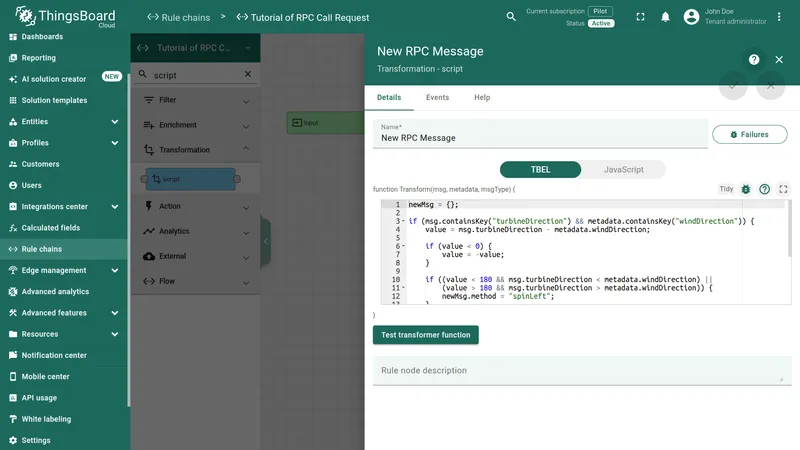Expand Integrations center chevron
The width and height of the screenshot is (800, 450).
[115, 207]
